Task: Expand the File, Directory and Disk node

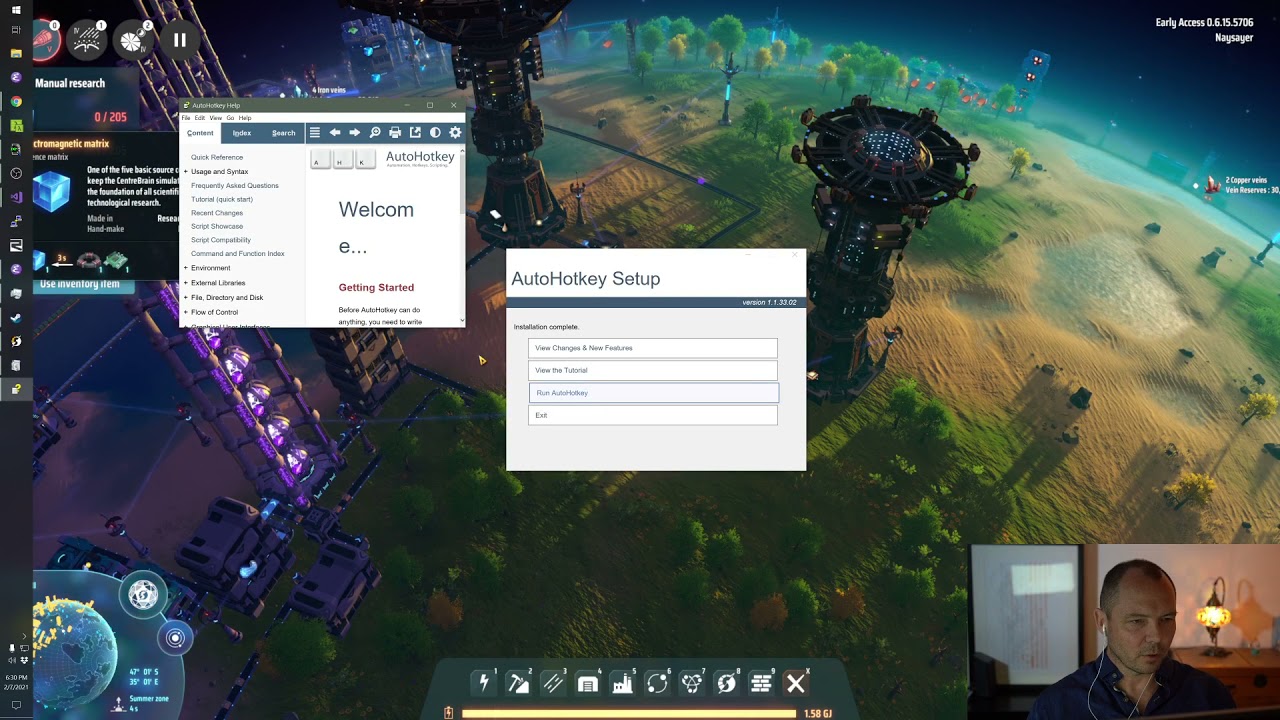Action: coord(185,297)
